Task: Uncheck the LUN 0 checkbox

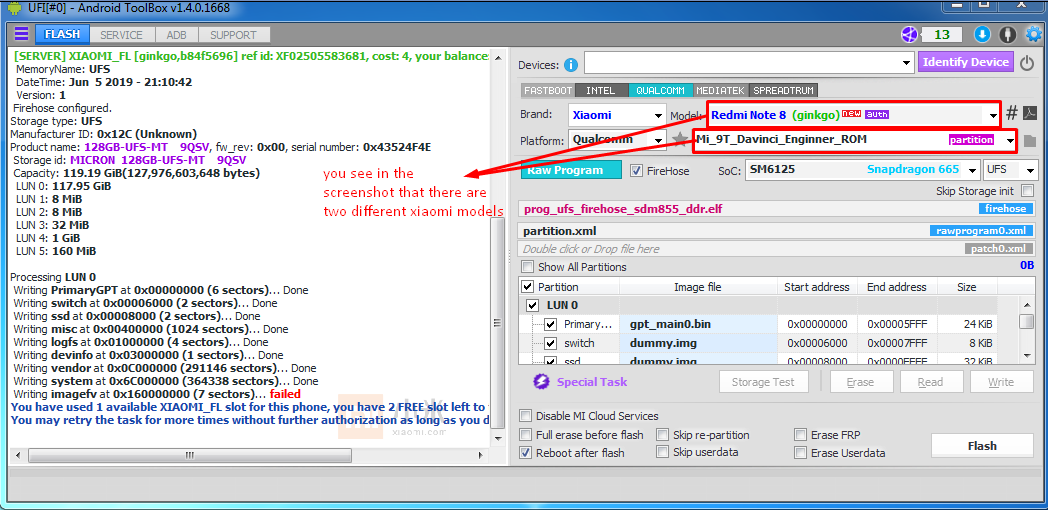Action: click(533, 305)
